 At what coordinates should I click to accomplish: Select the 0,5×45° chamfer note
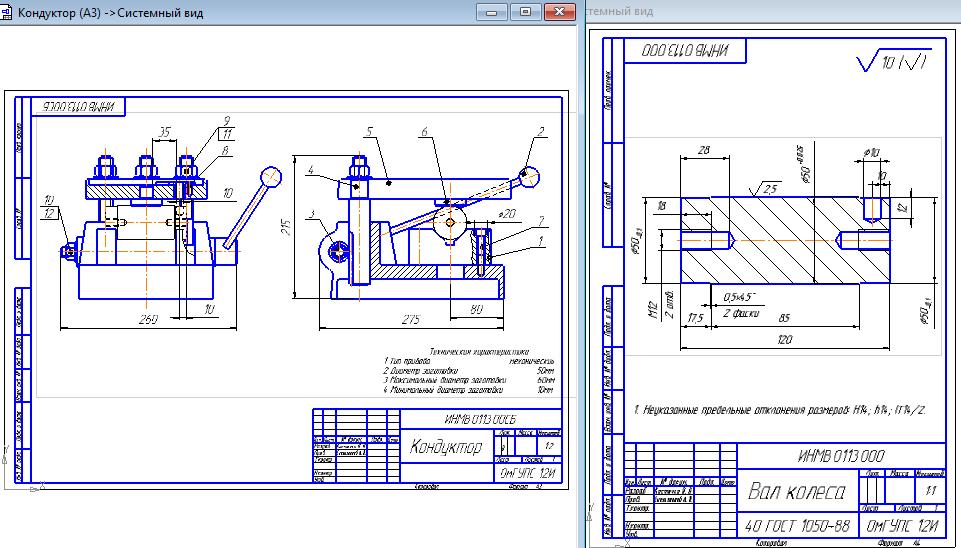739,297
